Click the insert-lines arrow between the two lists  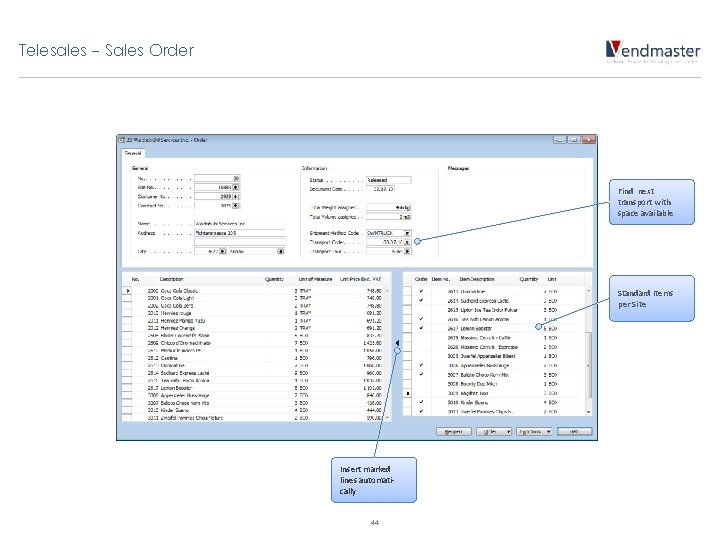(397, 343)
